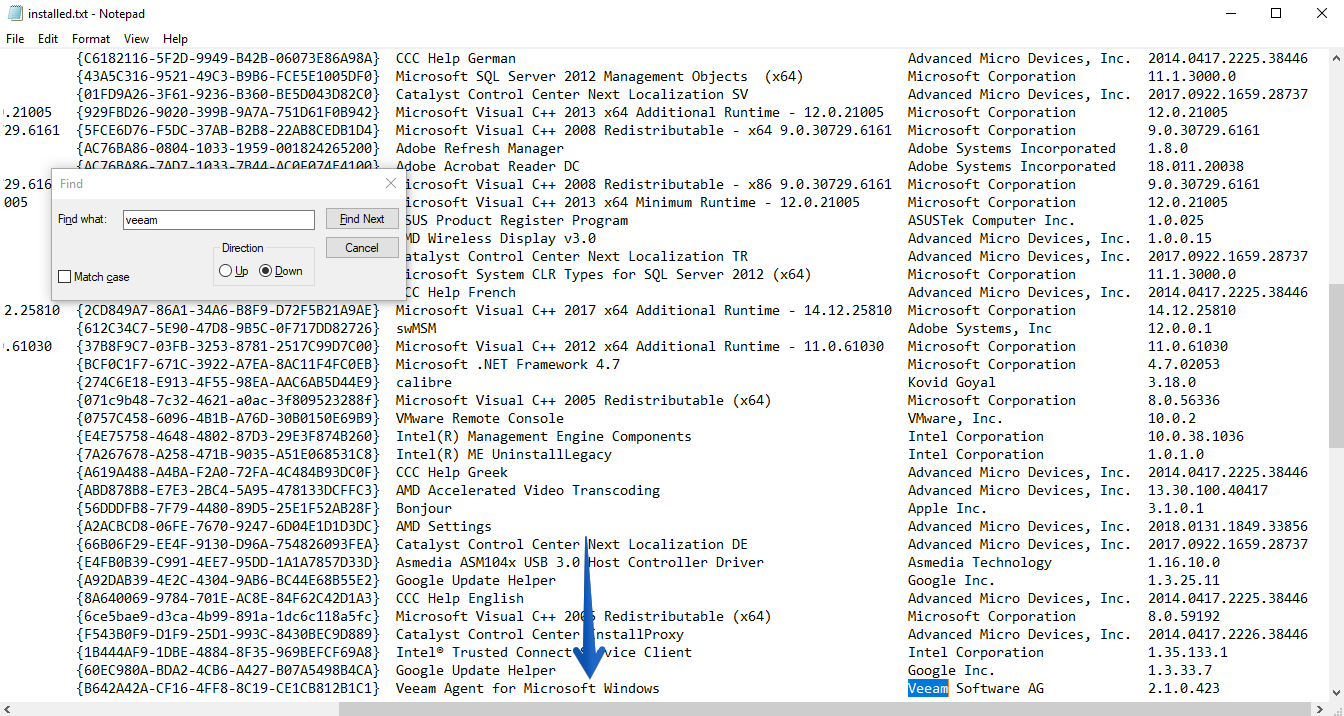Click 'ASUSTek Computer Inc.' vendor text

click(x=992, y=220)
